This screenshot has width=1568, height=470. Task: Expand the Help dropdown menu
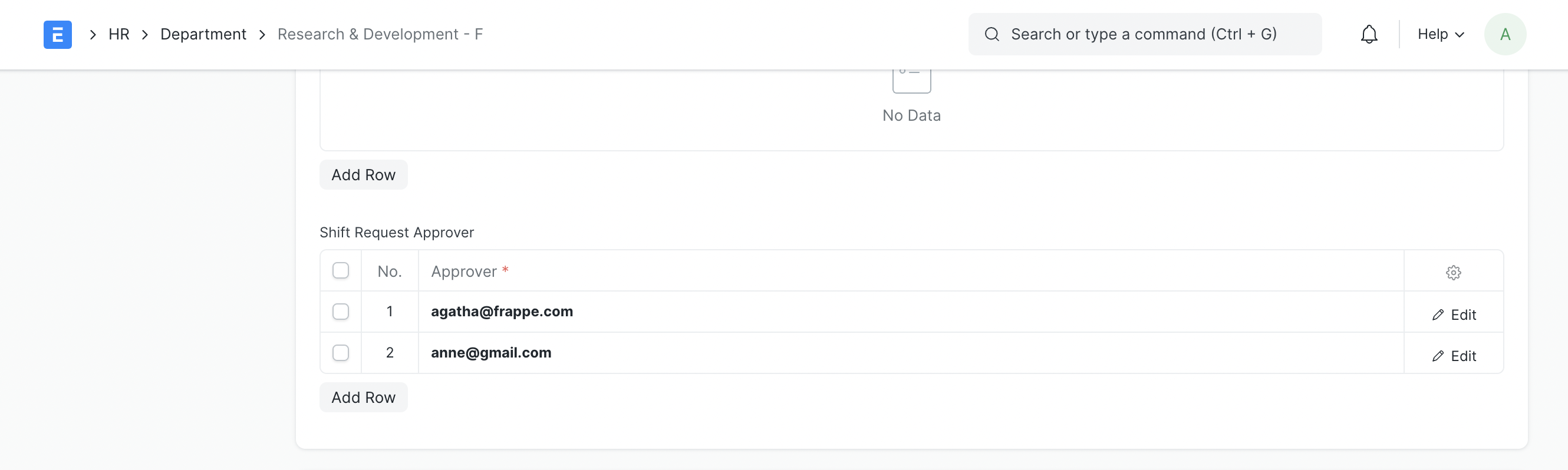pyautogui.click(x=1440, y=35)
